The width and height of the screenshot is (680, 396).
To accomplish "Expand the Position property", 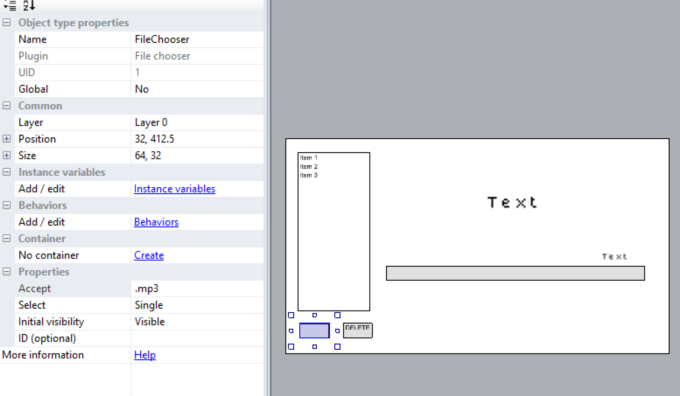I will [x=7, y=139].
